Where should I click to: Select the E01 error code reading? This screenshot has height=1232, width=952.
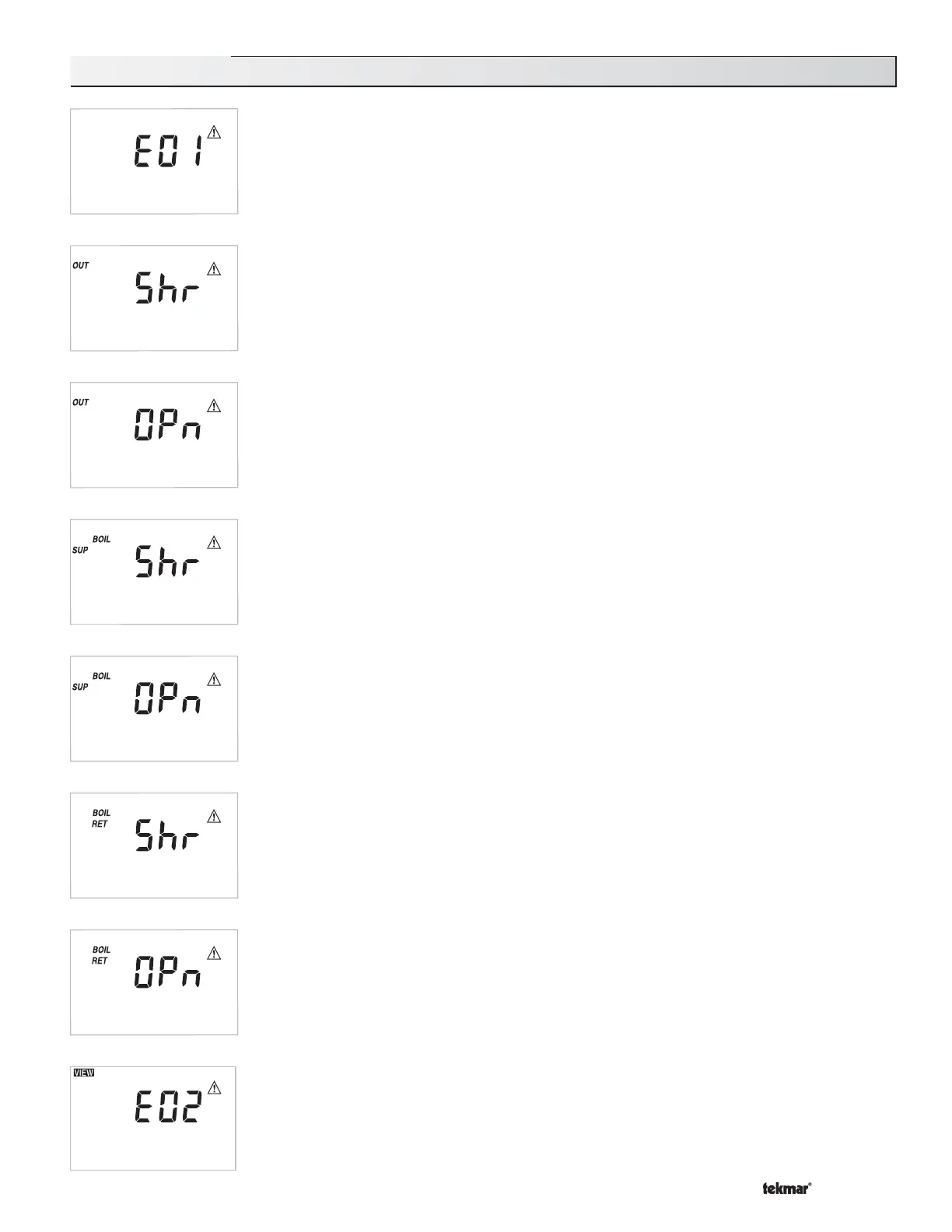(169, 152)
